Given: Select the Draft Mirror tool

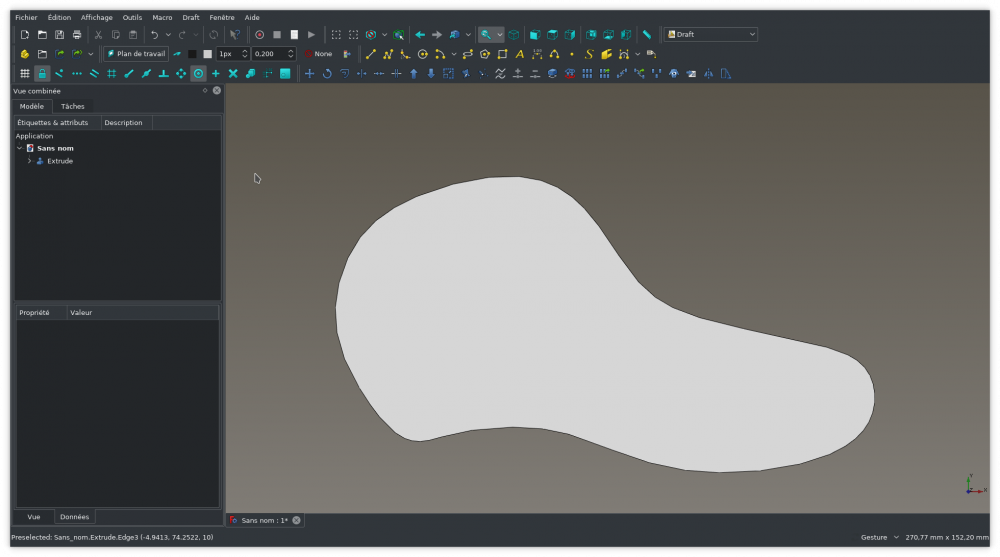Looking at the screenshot, I should point(709,73).
